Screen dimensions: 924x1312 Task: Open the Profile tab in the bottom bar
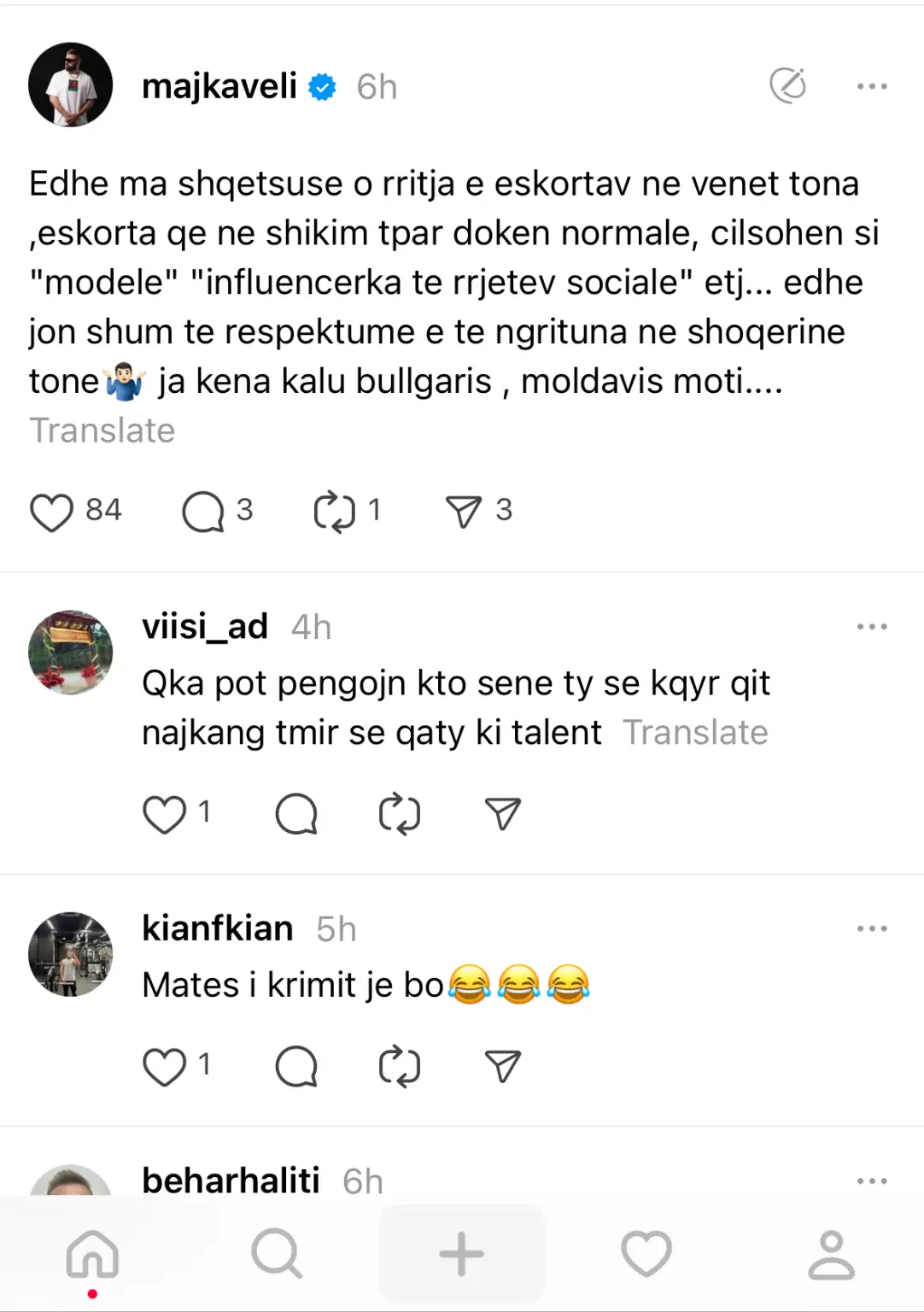tap(831, 1254)
